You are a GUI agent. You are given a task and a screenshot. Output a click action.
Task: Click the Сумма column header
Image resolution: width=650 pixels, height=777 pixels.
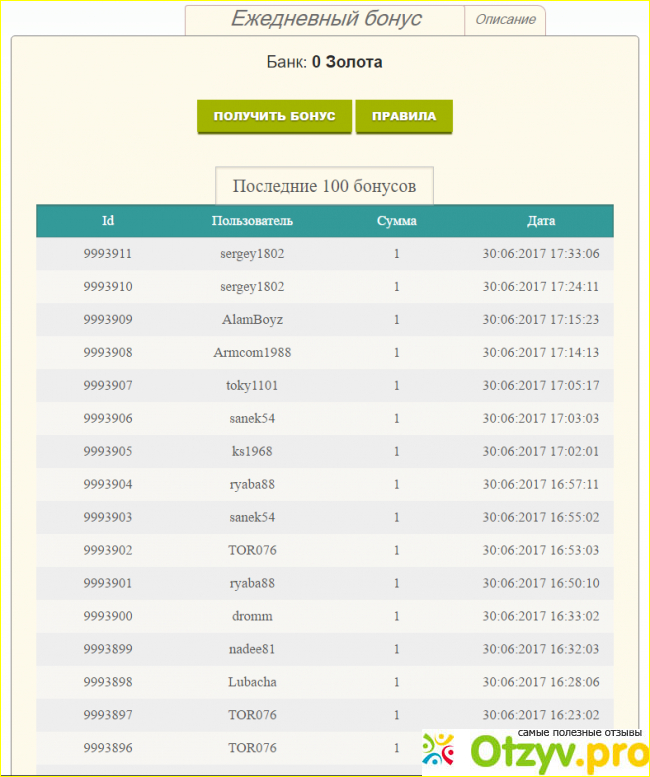(396, 221)
